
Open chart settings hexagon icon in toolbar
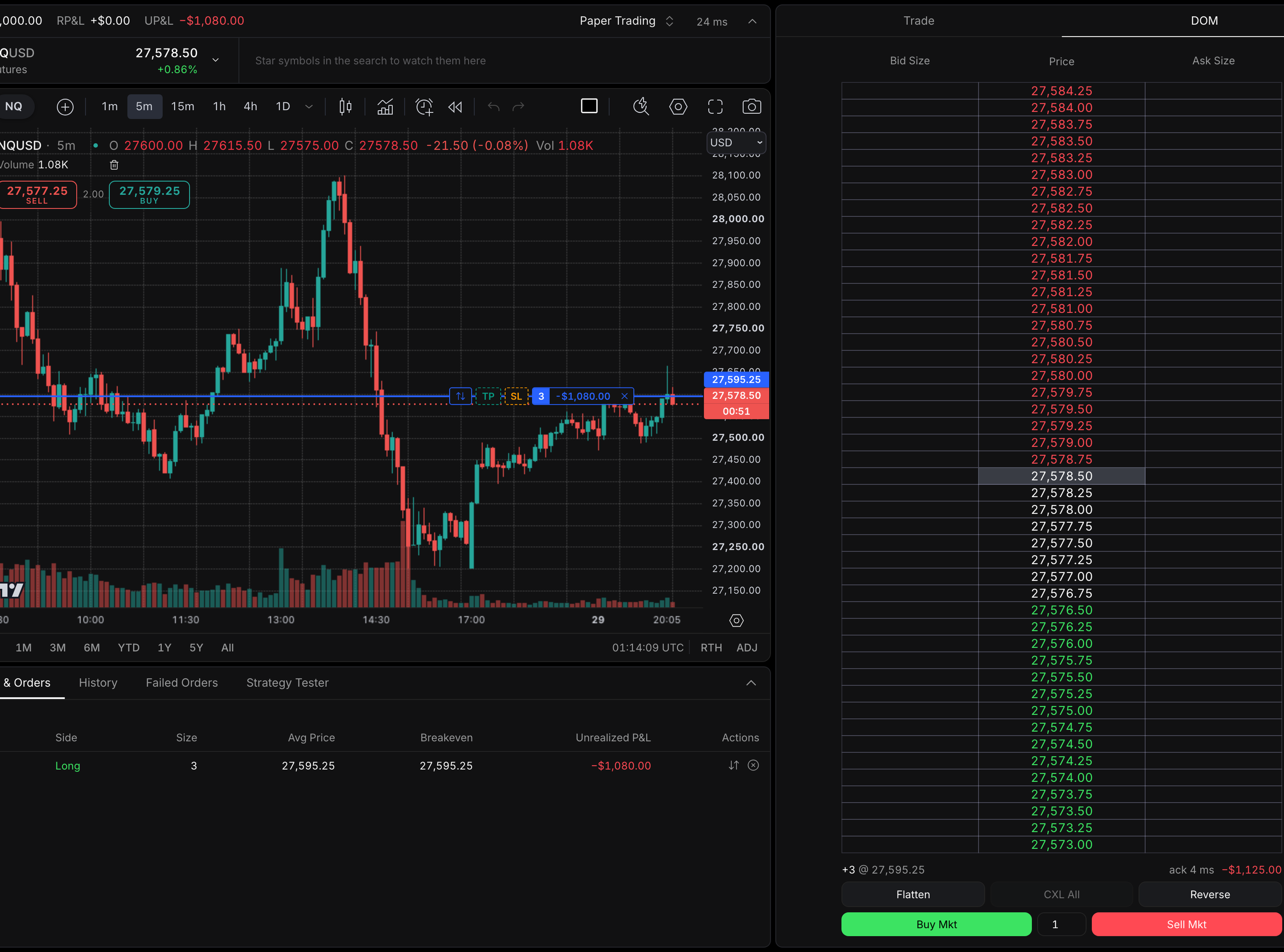[678, 107]
